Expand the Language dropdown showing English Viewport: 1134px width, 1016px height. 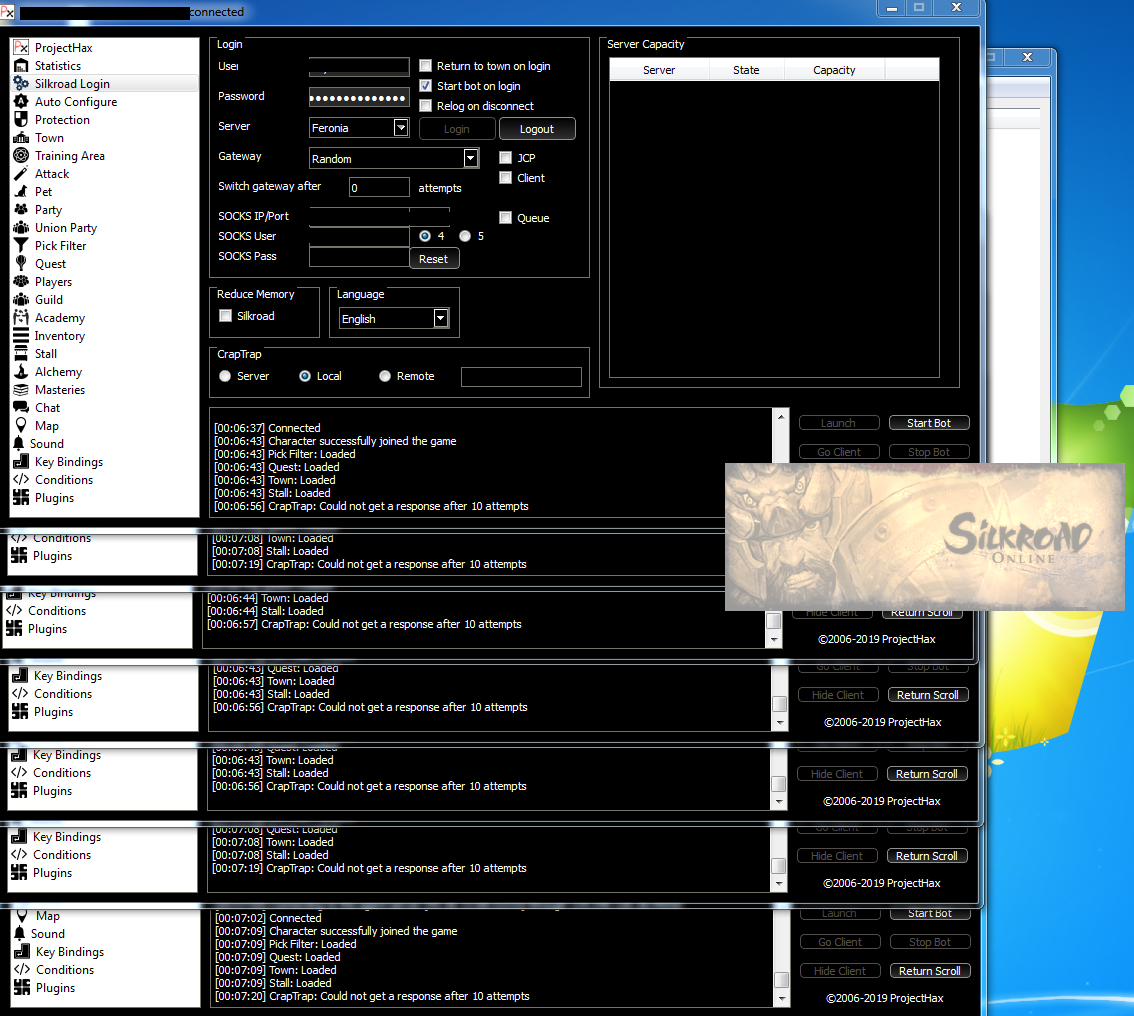click(441, 319)
